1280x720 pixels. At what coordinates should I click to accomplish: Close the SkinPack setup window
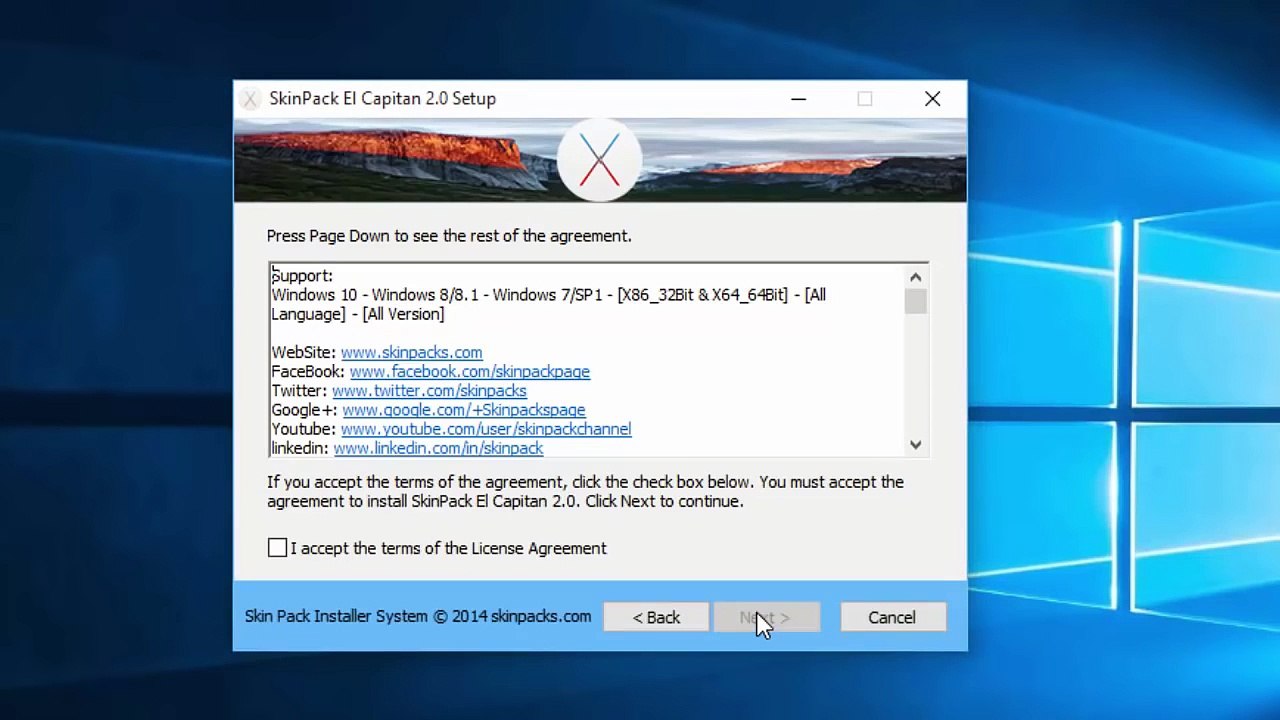click(x=932, y=99)
